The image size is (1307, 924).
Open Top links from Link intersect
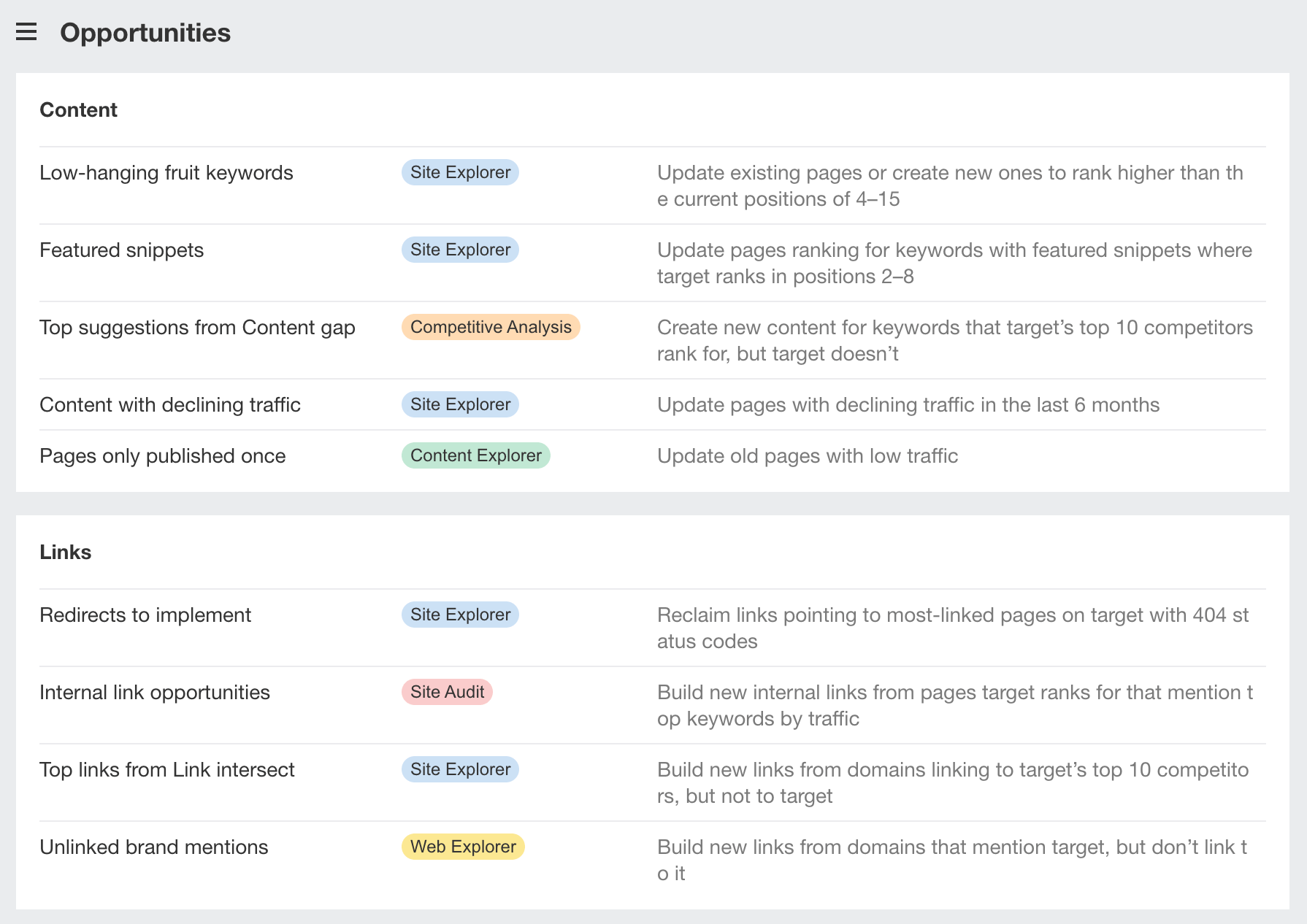[x=167, y=770]
